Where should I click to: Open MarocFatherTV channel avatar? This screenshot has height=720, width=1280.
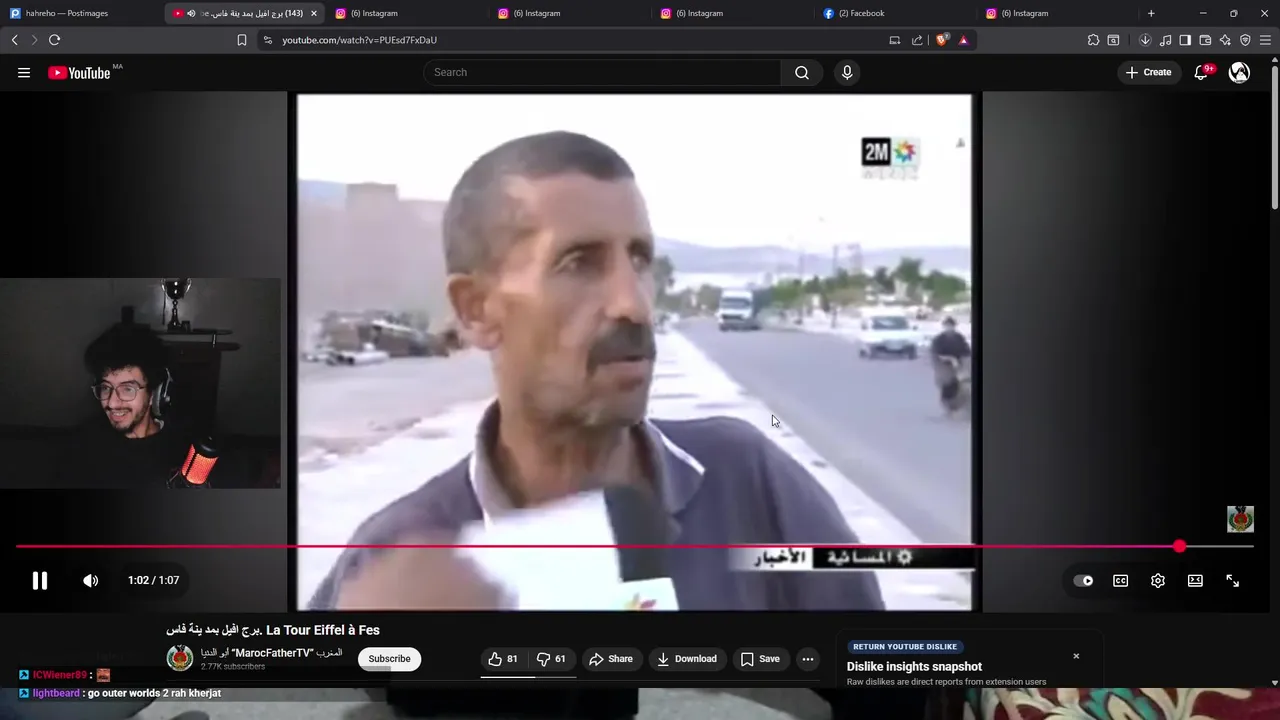click(180, 658)
